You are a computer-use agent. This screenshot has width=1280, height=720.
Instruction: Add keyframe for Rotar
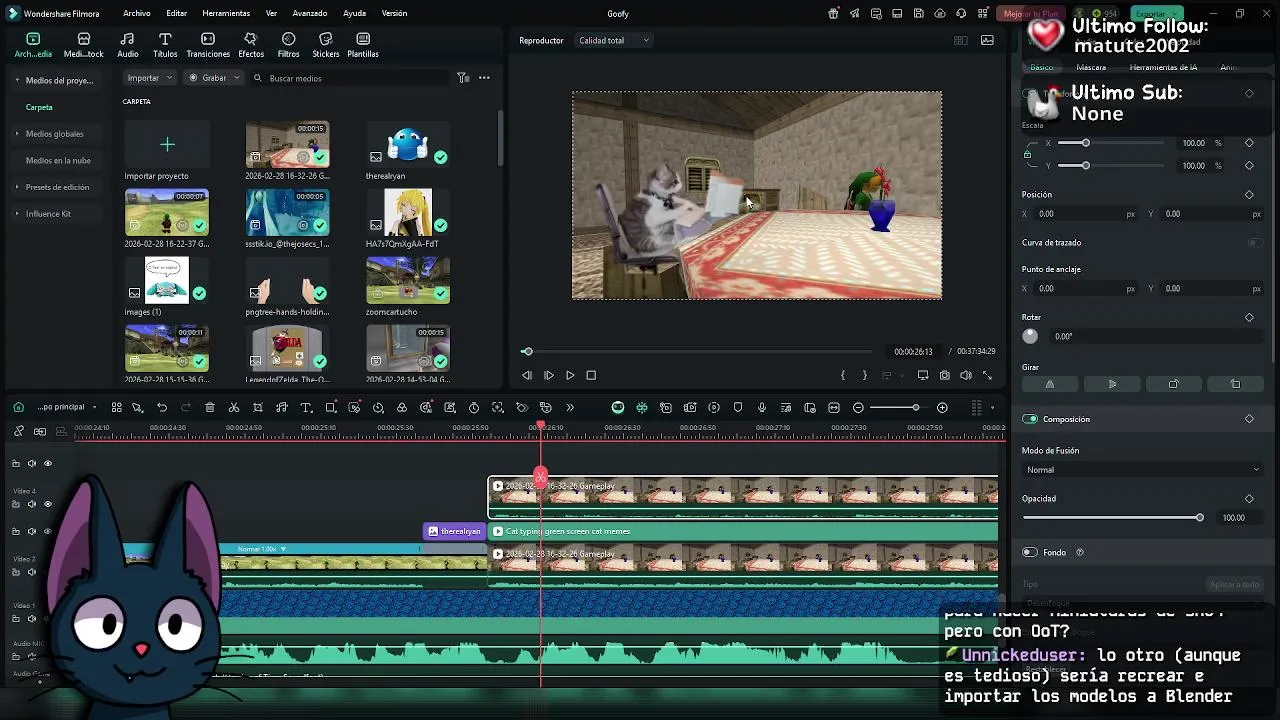1249,318
